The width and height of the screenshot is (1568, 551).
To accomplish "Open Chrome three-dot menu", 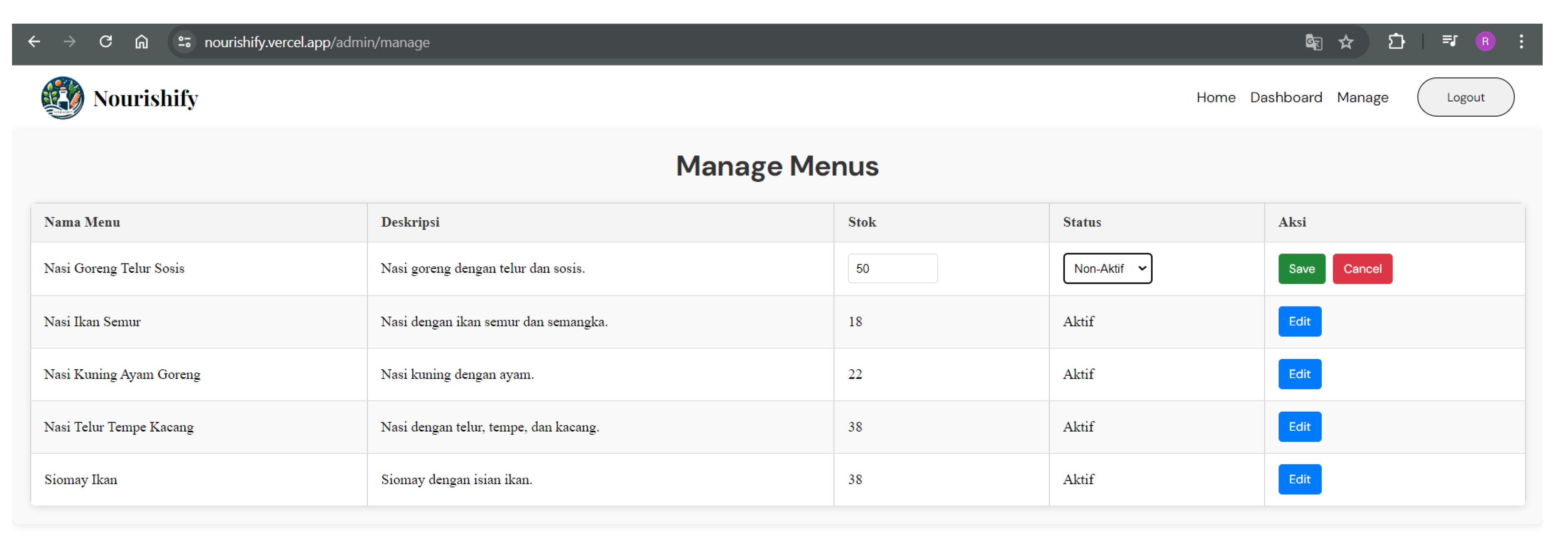I will click(x=1521, y=42).
